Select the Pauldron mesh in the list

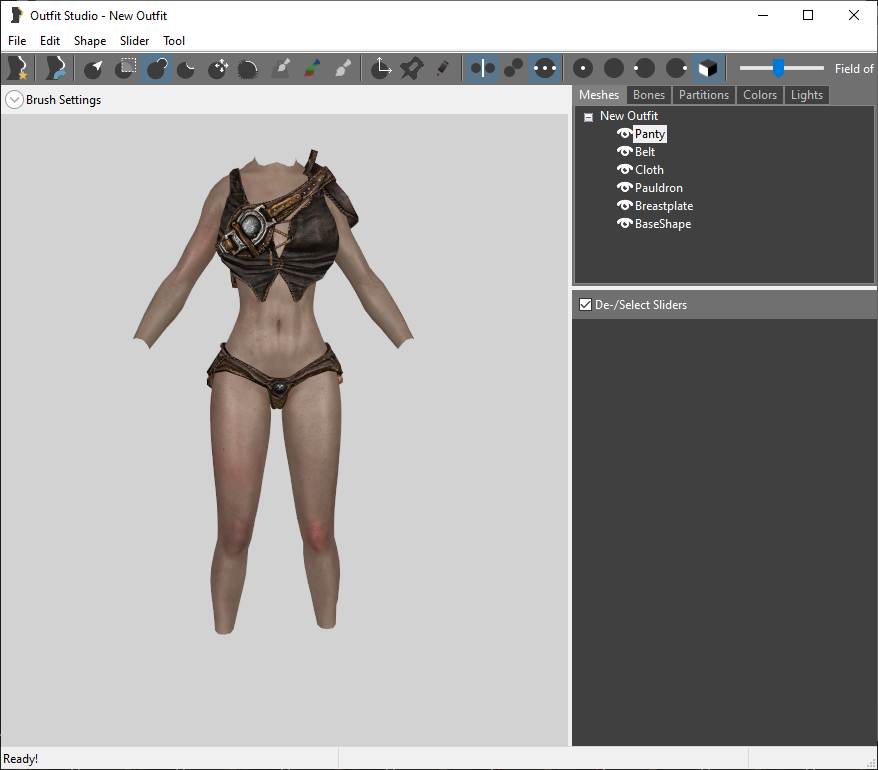[658, 188]
